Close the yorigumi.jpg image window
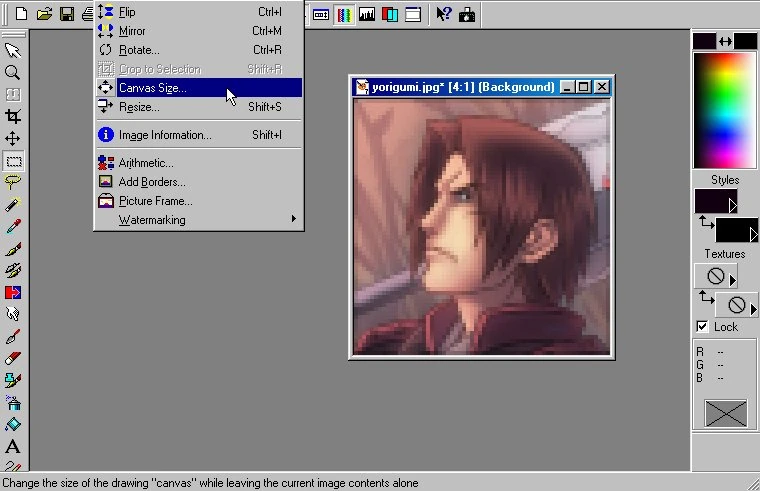 (x=602, y=87)
